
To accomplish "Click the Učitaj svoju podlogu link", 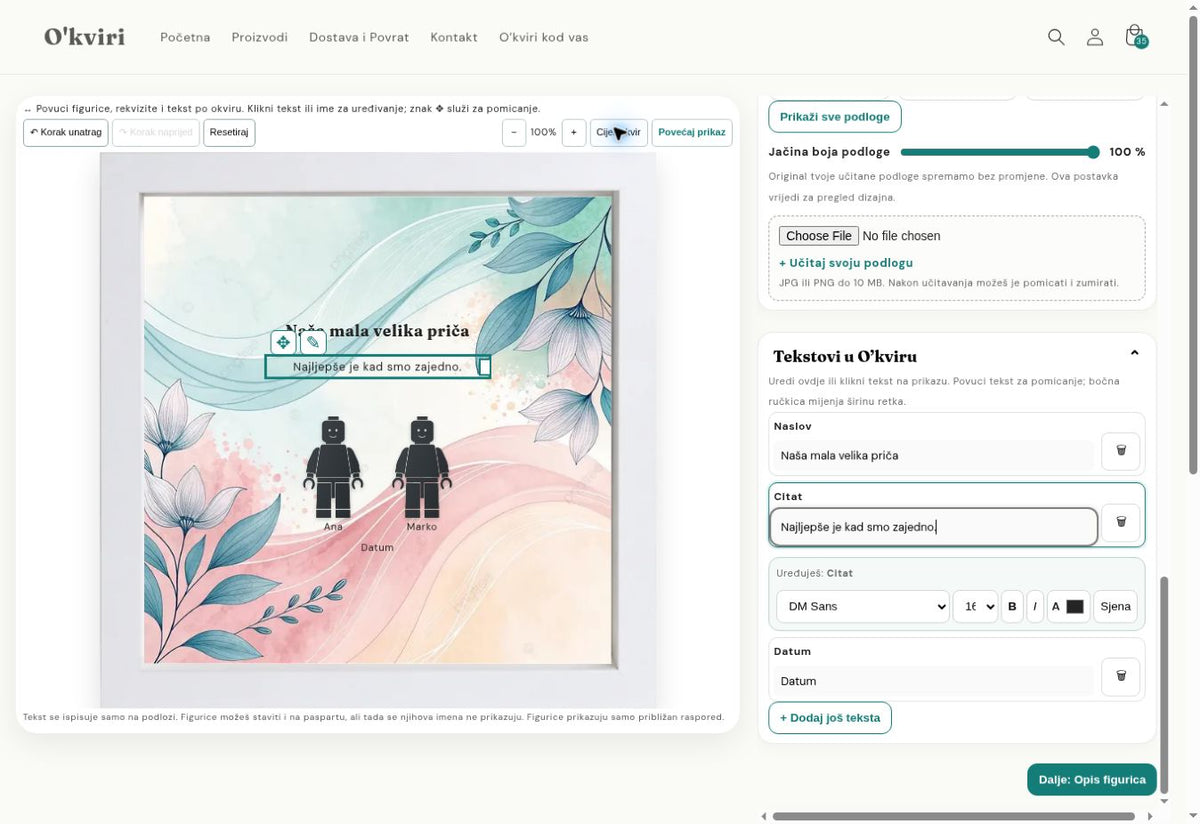I will (x=846, y=263).
